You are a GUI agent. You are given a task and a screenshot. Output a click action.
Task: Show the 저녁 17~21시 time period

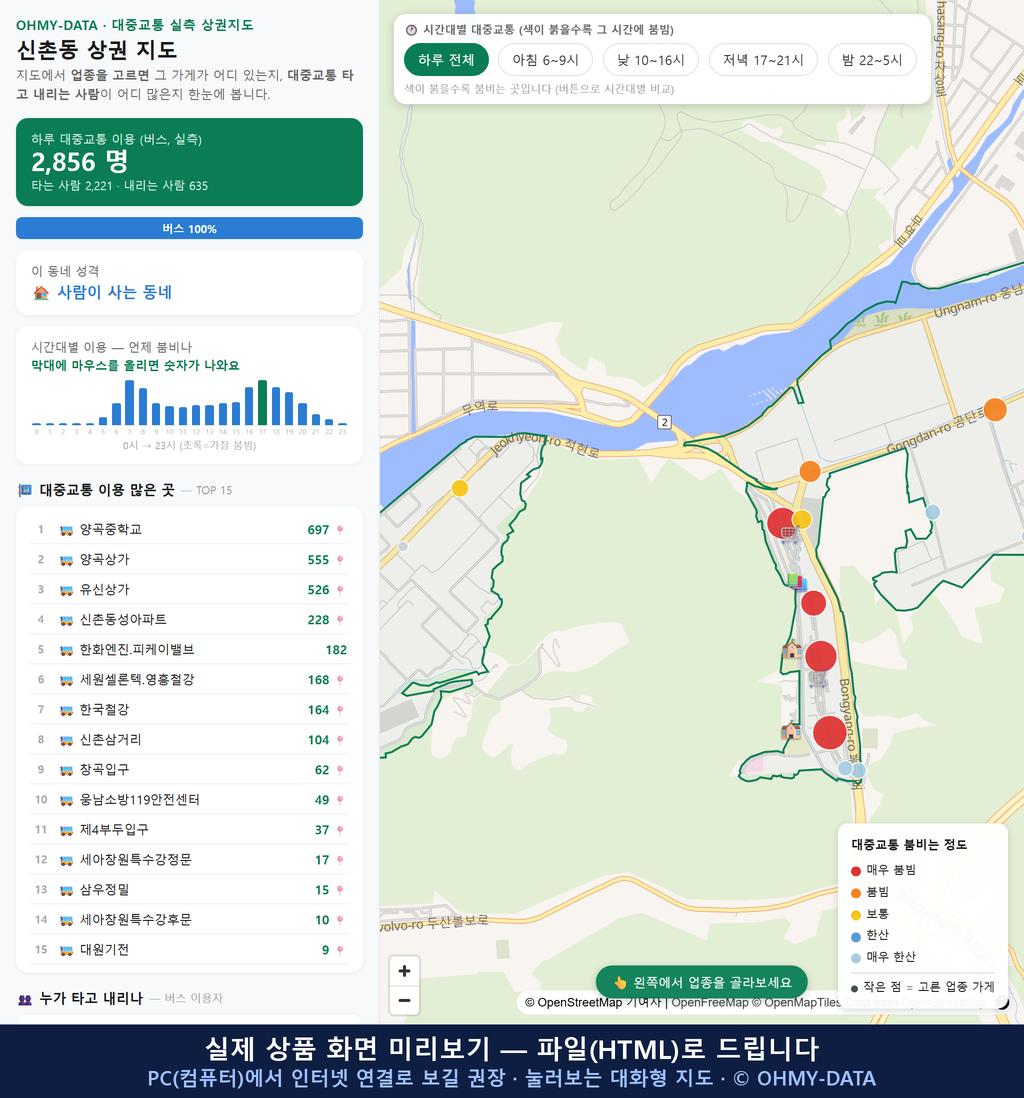pos(763,60)
